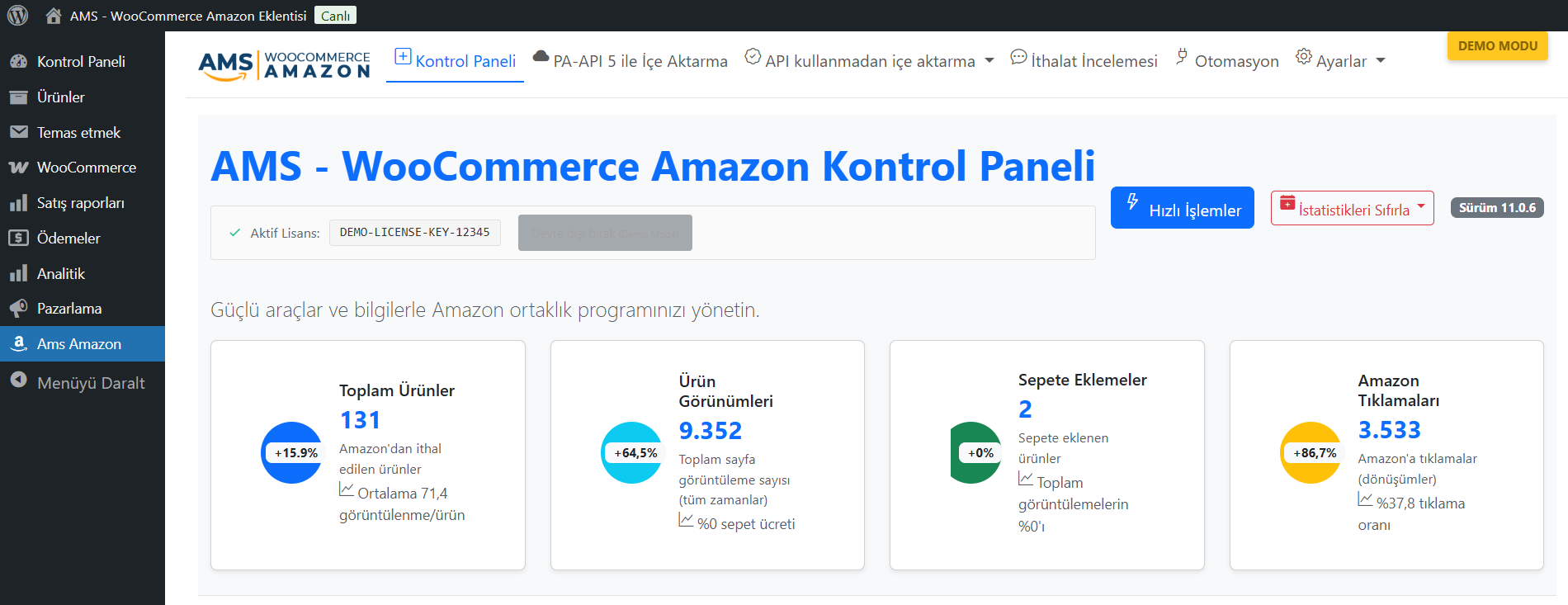Collapse the sidebar with Menüyü Daralt
Screen dimensions: 1568x605
tap(91, 383)
